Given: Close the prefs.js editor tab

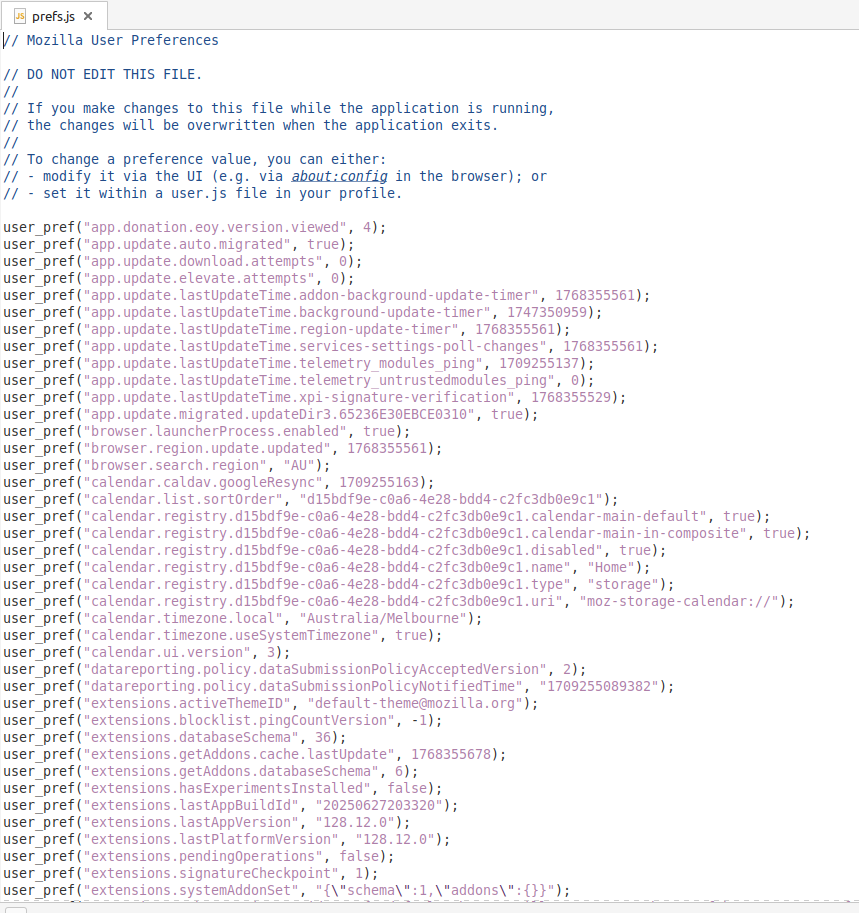Looking at the screenshot, I should point(87,16).
